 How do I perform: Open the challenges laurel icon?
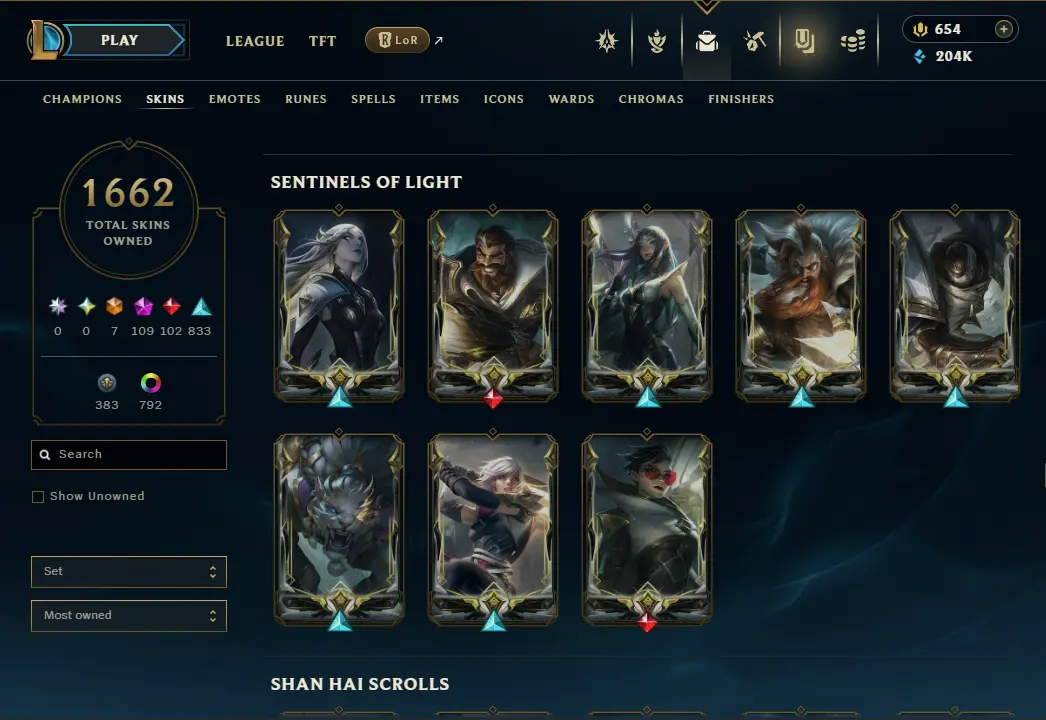(x=657, y=41)
